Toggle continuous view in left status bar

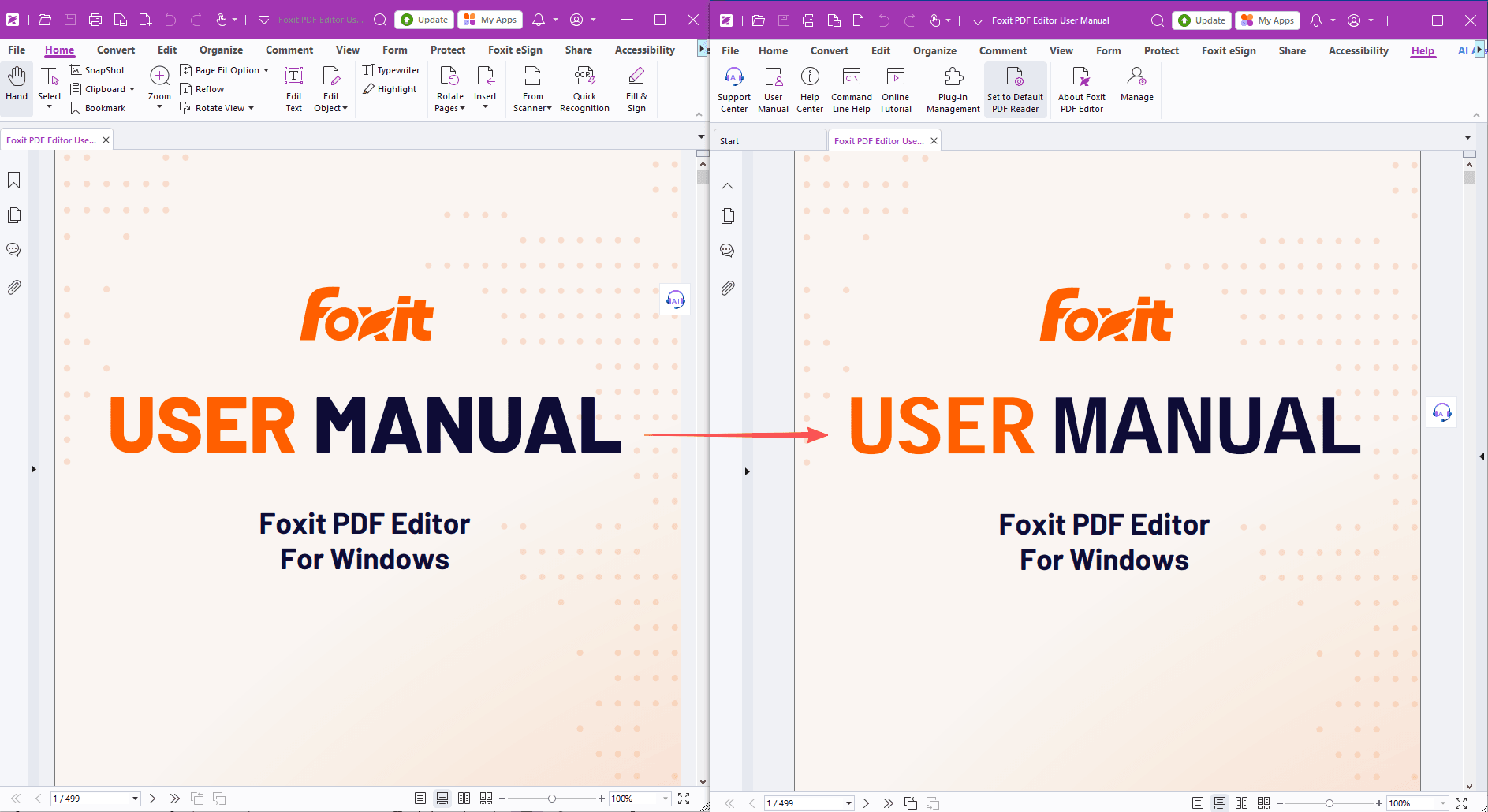[x=442, y=799]
